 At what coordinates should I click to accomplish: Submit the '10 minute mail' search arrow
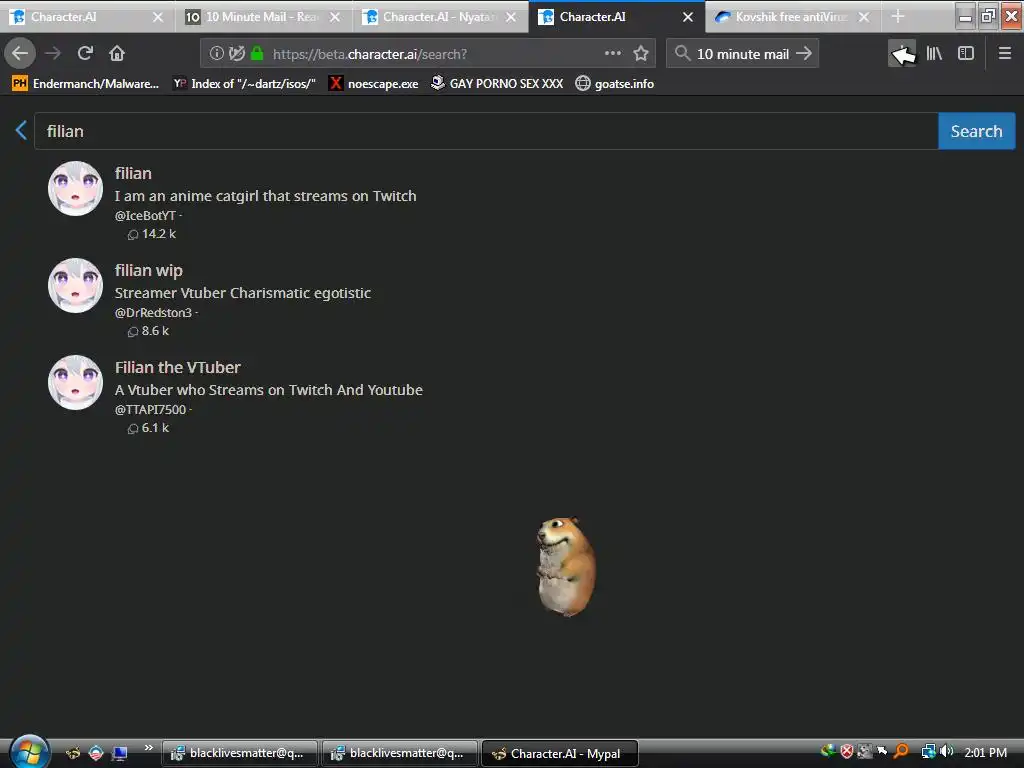tap(804, 54)
